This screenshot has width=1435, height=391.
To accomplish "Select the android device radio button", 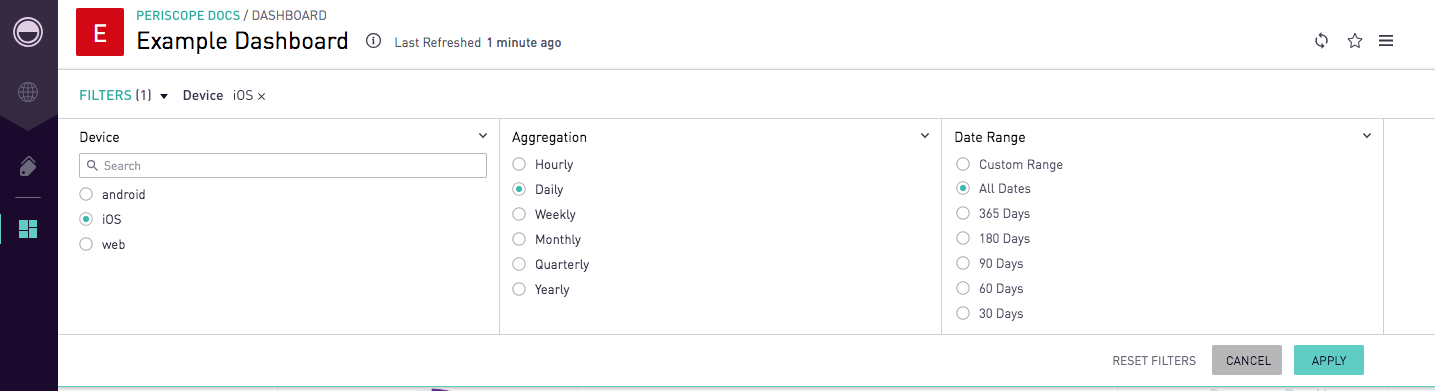I will click(86, 194).
